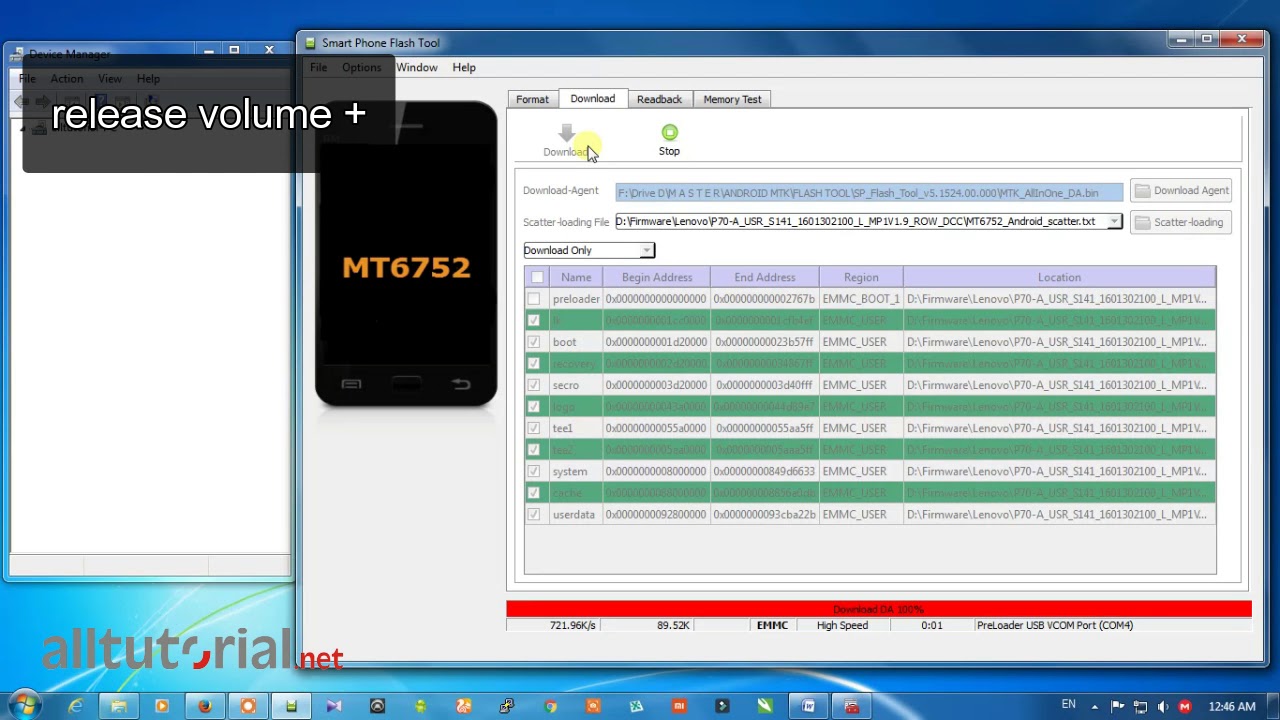This screenshot has width=1280, height=720.
Task: Toggle the secro partition checkbox
Action: pos(534,385)
